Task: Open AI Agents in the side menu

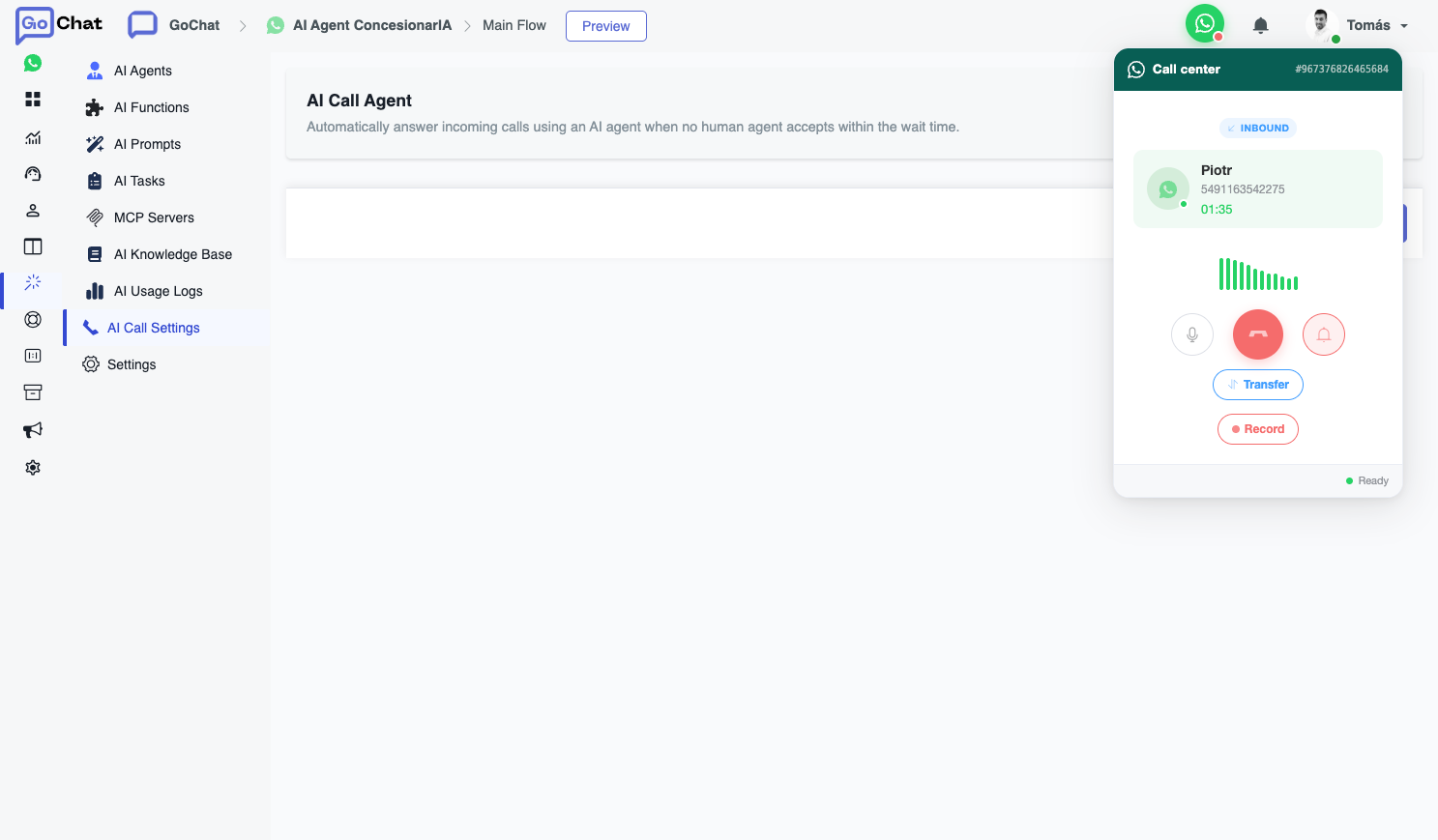Action: 143,71
